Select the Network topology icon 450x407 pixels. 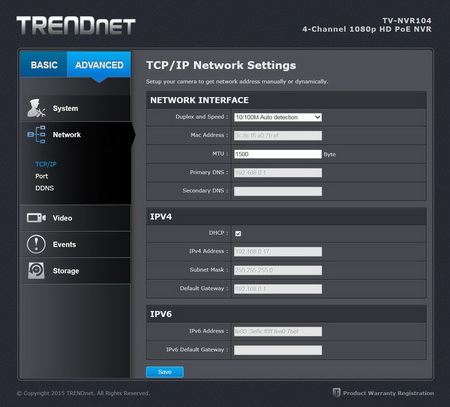36,135
